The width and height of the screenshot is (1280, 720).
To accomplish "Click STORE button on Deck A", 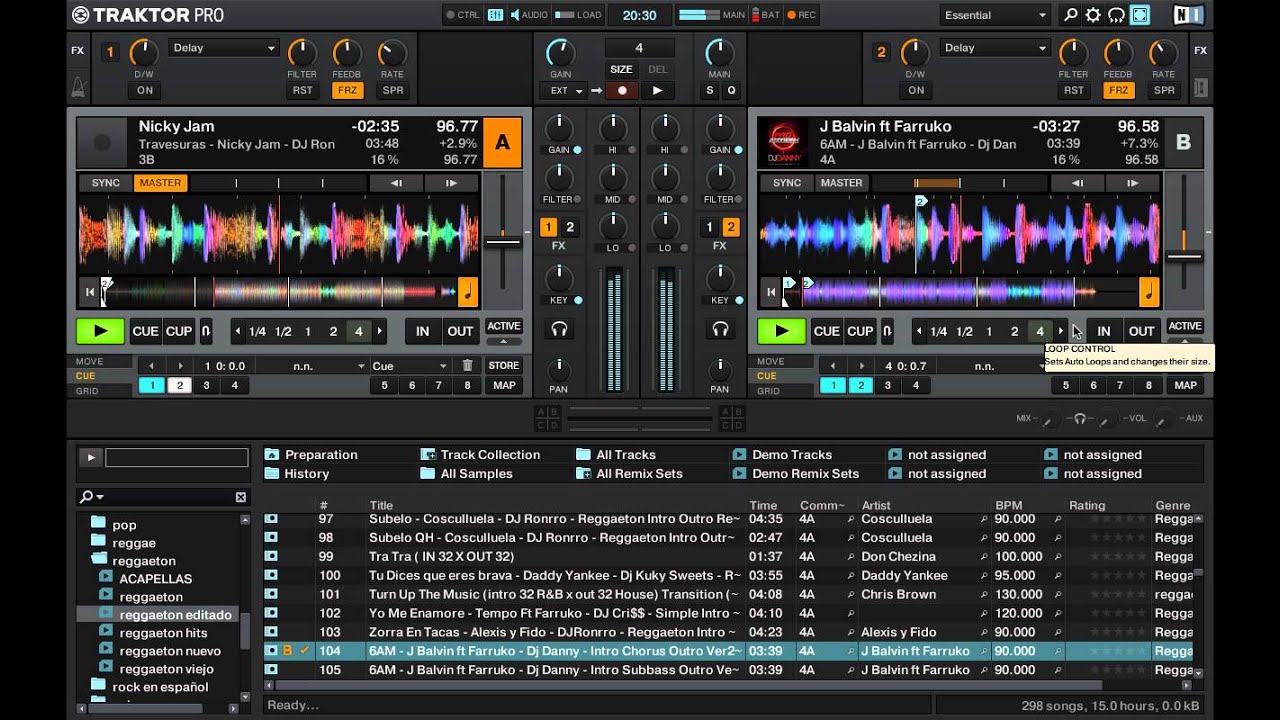I will tap(504, 366).
